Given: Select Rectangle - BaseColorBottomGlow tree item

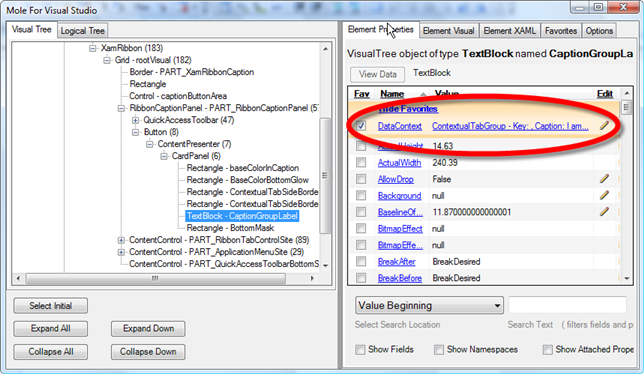Looking at the screenshot, I should (247, 180).
